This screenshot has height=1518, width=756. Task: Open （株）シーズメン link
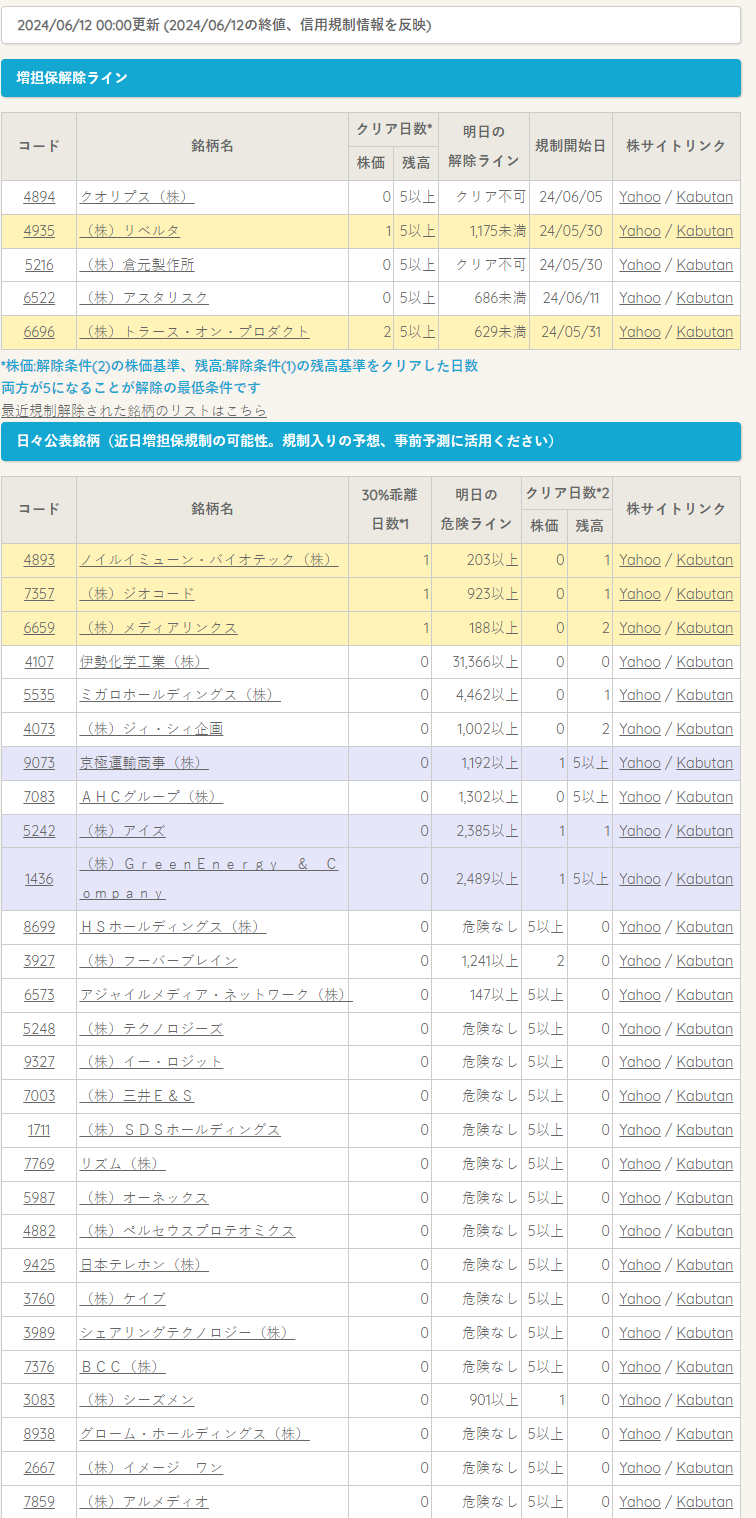point(137,1400)
